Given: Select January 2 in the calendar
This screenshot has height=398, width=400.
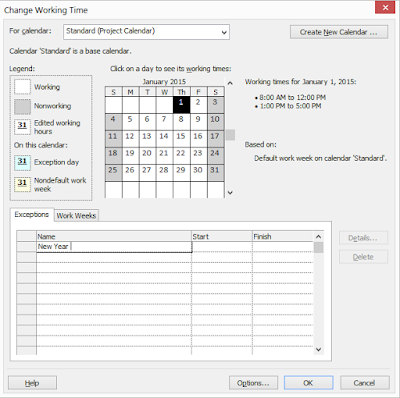Looking at the screenshot, I should tap(198, 105).
